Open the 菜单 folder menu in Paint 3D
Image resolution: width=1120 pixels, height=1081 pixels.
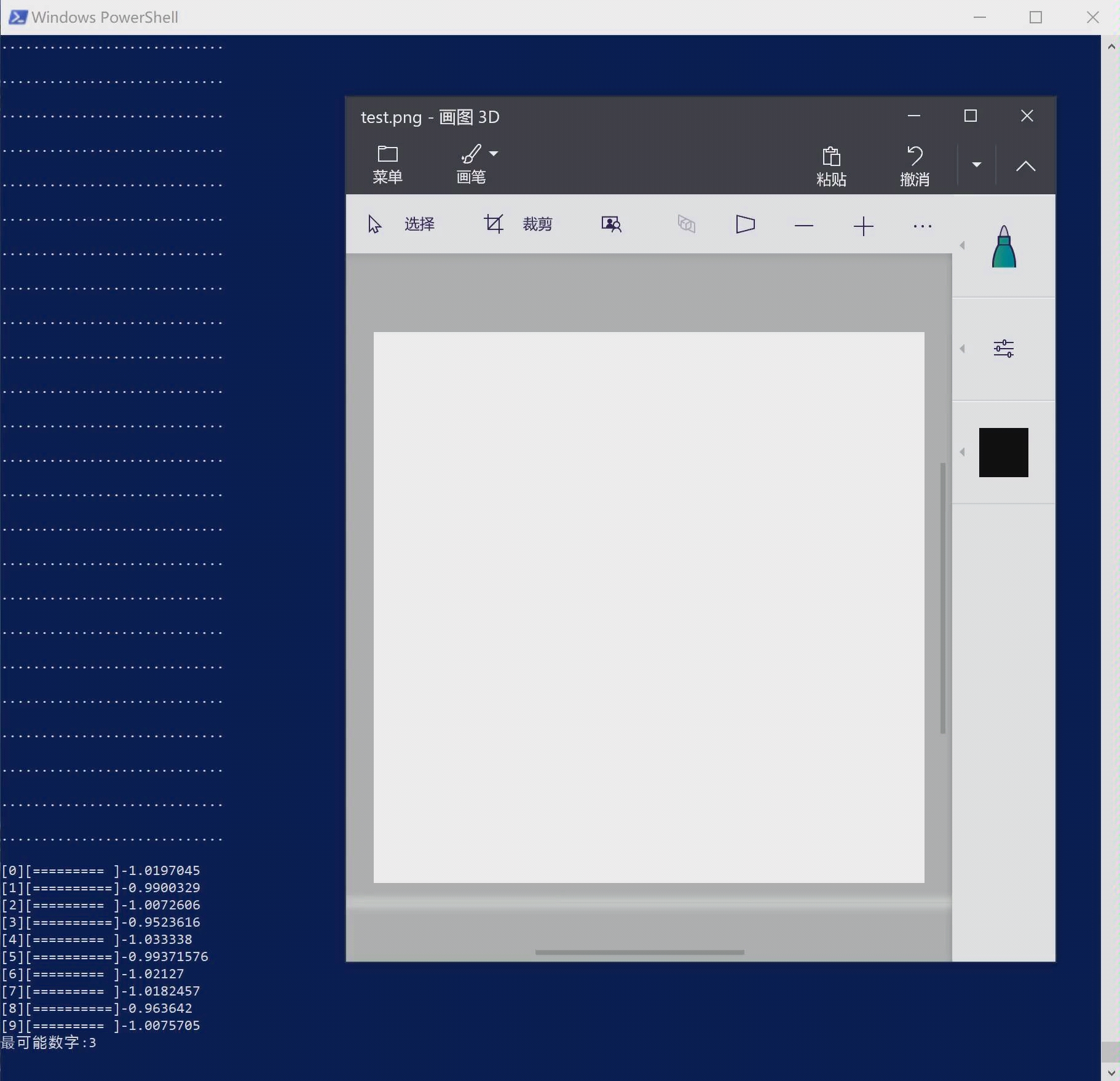pos(387,165)
